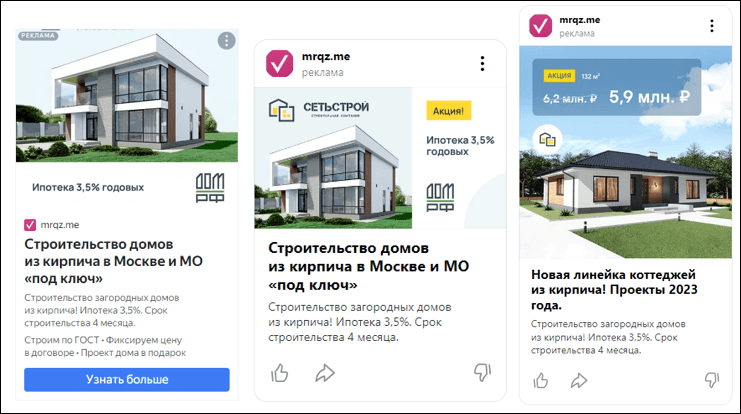Viewport: 741px width, 414px height.
Task: Like the right cottage ad
Action: [541, 380]
